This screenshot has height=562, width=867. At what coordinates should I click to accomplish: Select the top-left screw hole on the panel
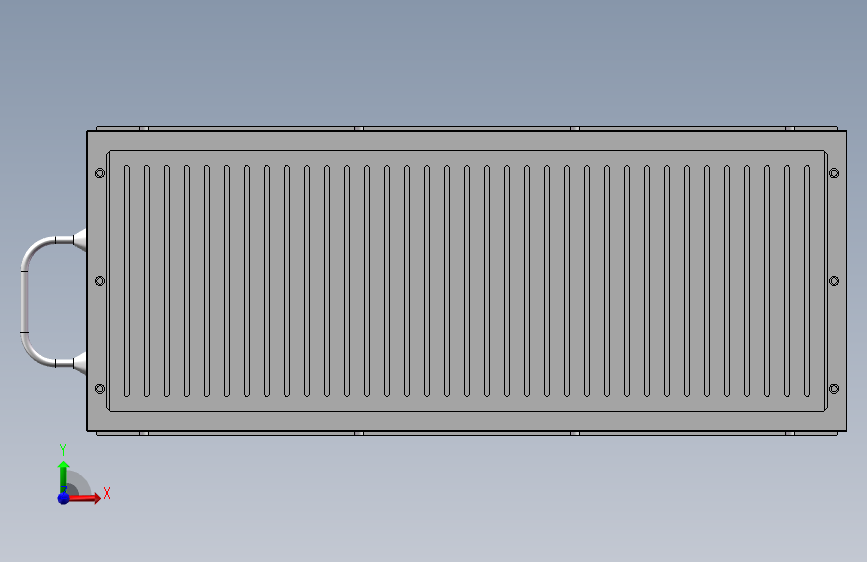[x=100, y=173]
